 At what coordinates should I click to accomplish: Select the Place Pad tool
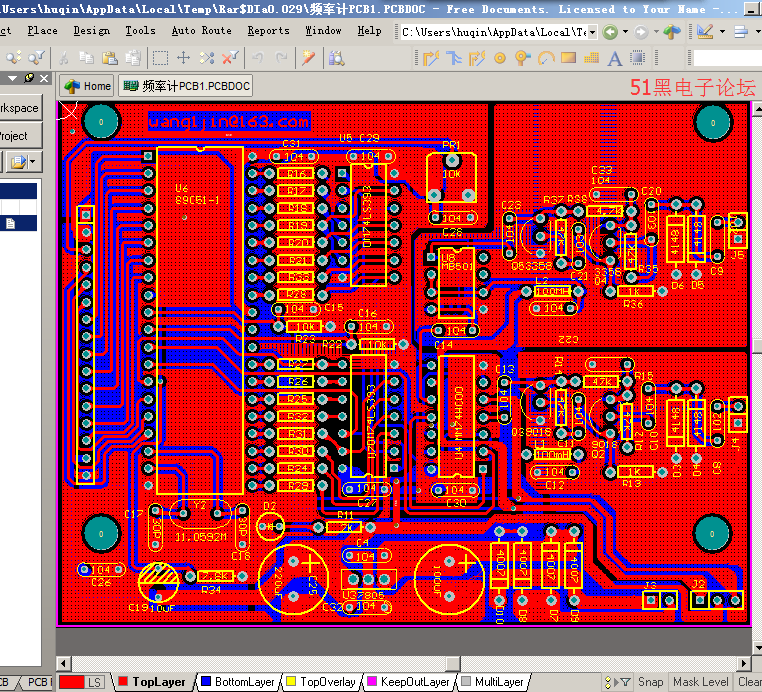click(x=500, y=58)
